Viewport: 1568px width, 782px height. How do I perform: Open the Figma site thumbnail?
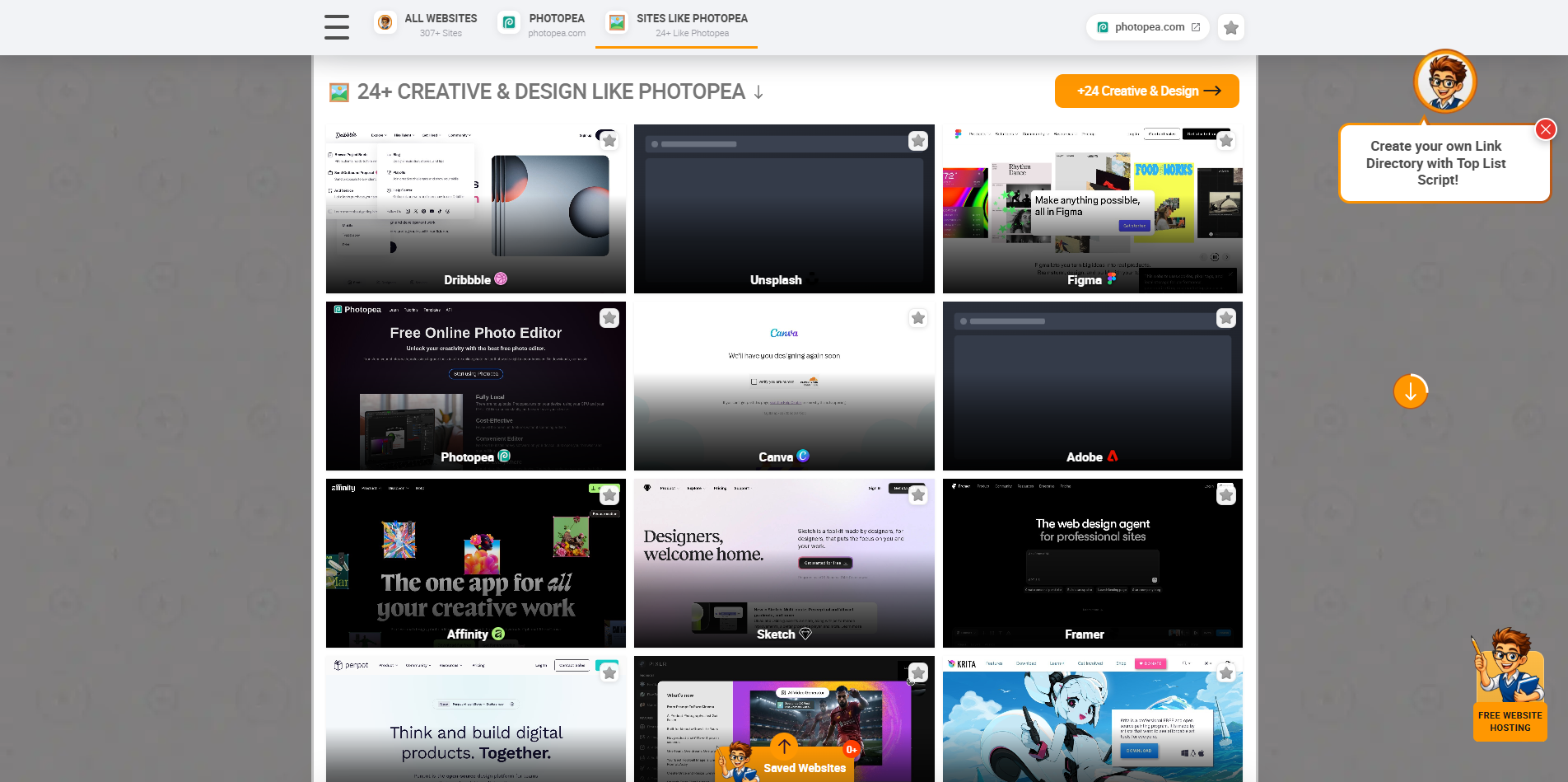point(1093,209)
